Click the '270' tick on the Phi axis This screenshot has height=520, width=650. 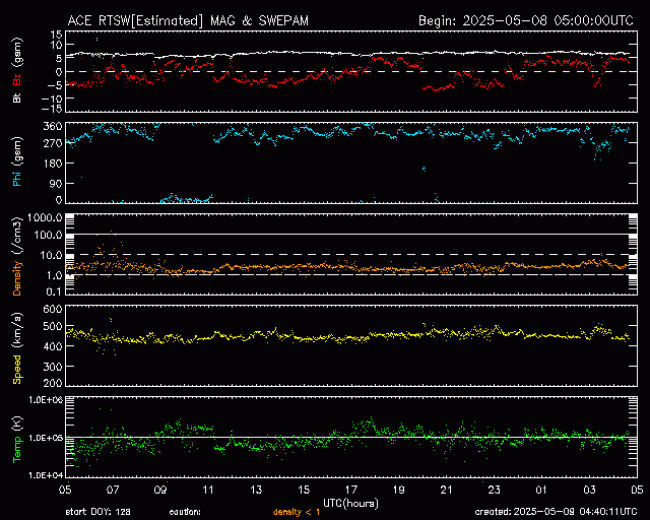(x=53, y=143)
